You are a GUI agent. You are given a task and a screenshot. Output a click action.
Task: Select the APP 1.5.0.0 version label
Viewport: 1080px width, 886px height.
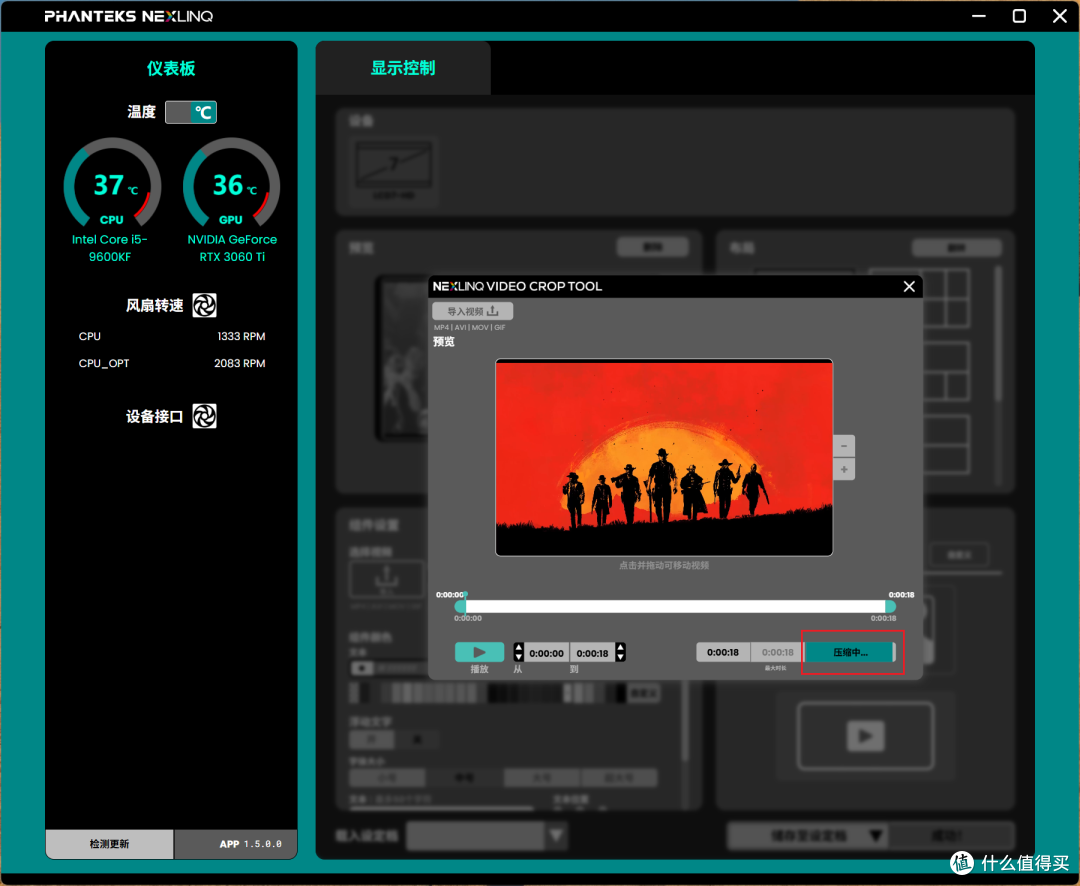click(x=250, y=844)
